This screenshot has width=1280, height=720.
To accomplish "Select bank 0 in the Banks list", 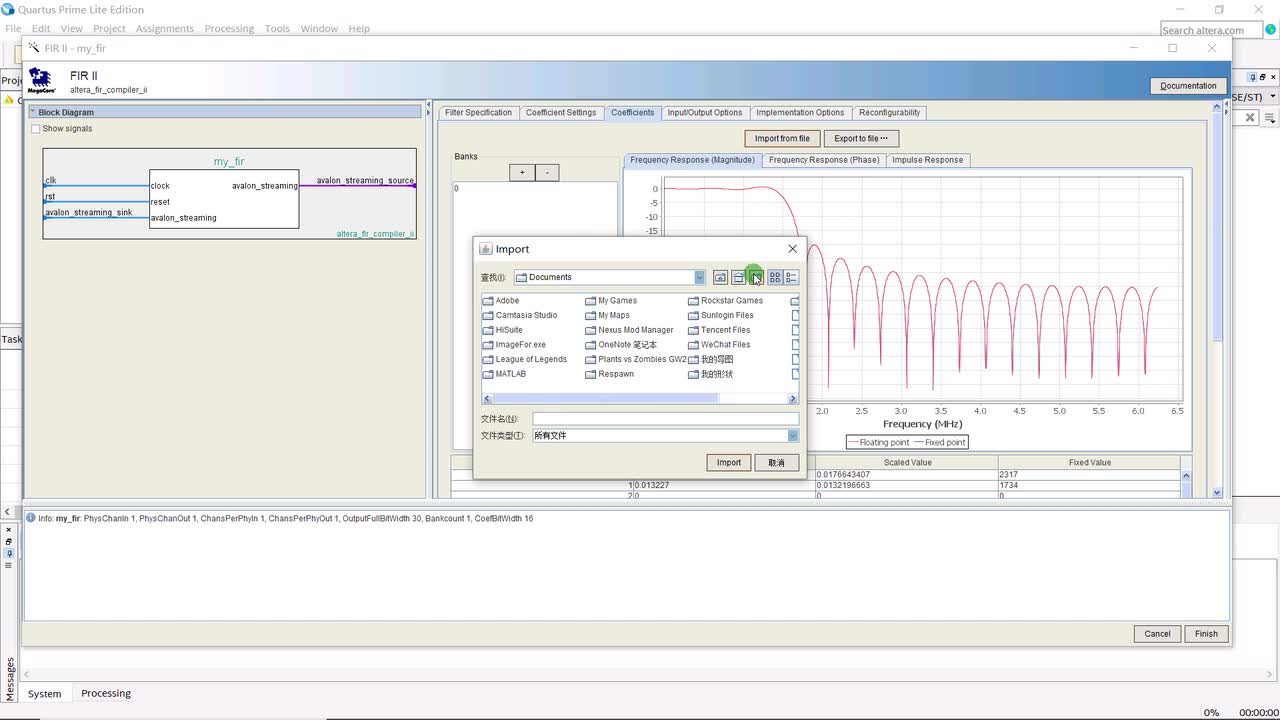I will click(536, 188).
